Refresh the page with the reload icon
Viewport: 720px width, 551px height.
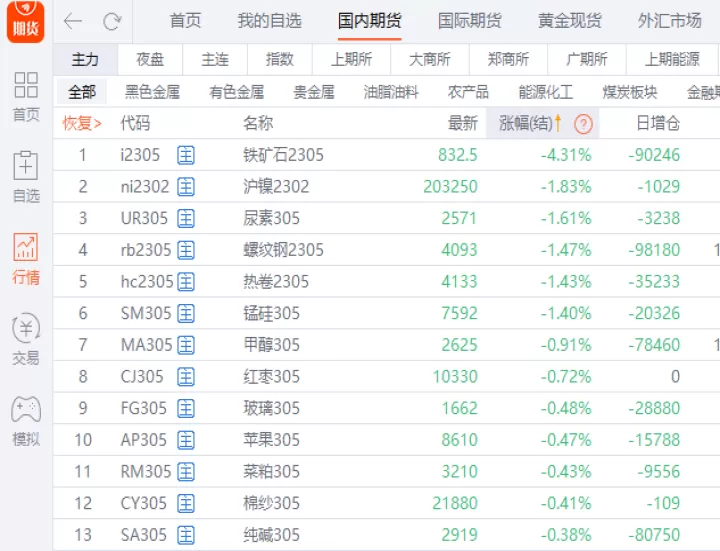[x=112, y=21]
